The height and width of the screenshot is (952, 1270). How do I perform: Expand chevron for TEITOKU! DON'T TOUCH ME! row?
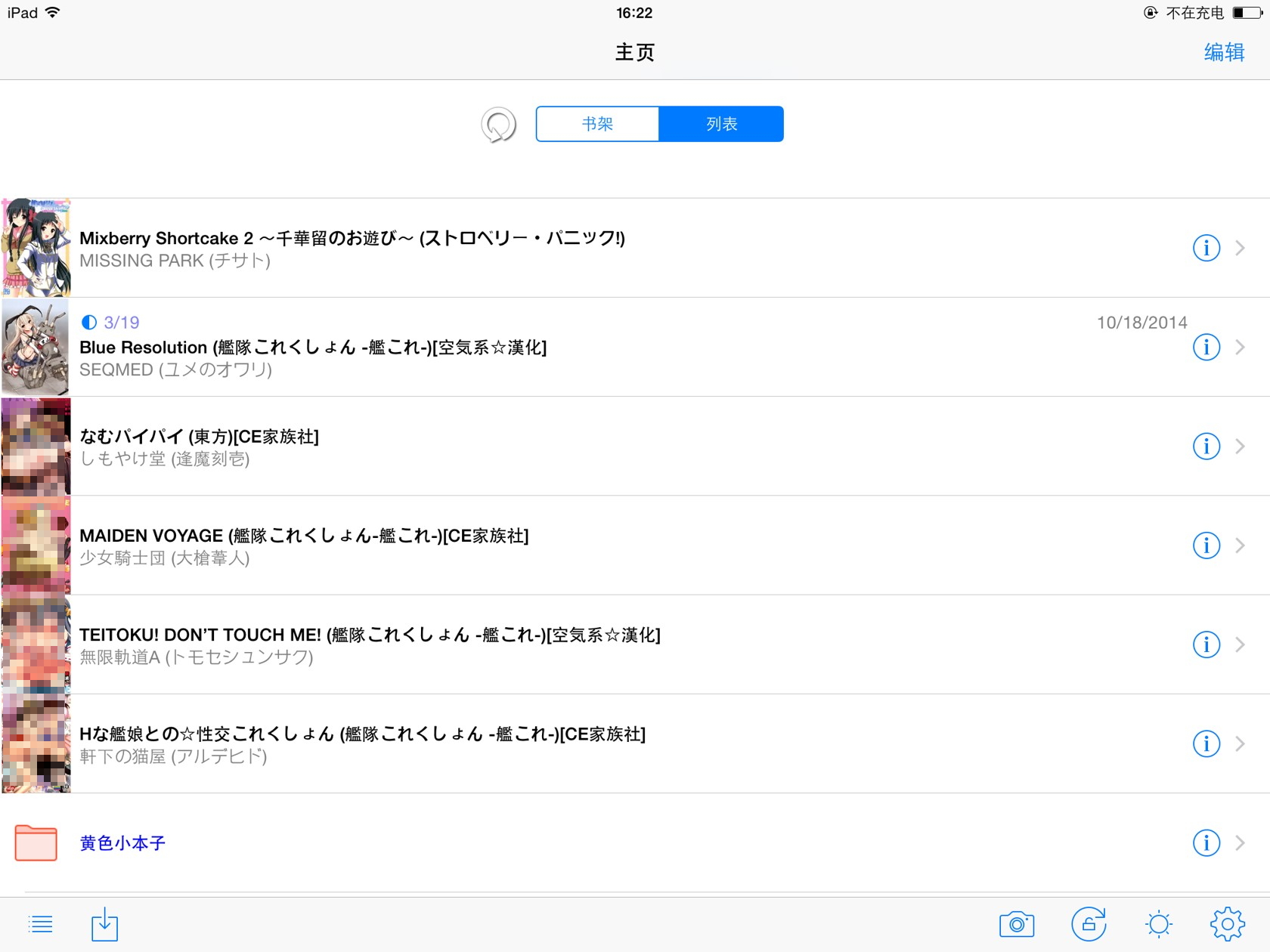point(1240,644)
